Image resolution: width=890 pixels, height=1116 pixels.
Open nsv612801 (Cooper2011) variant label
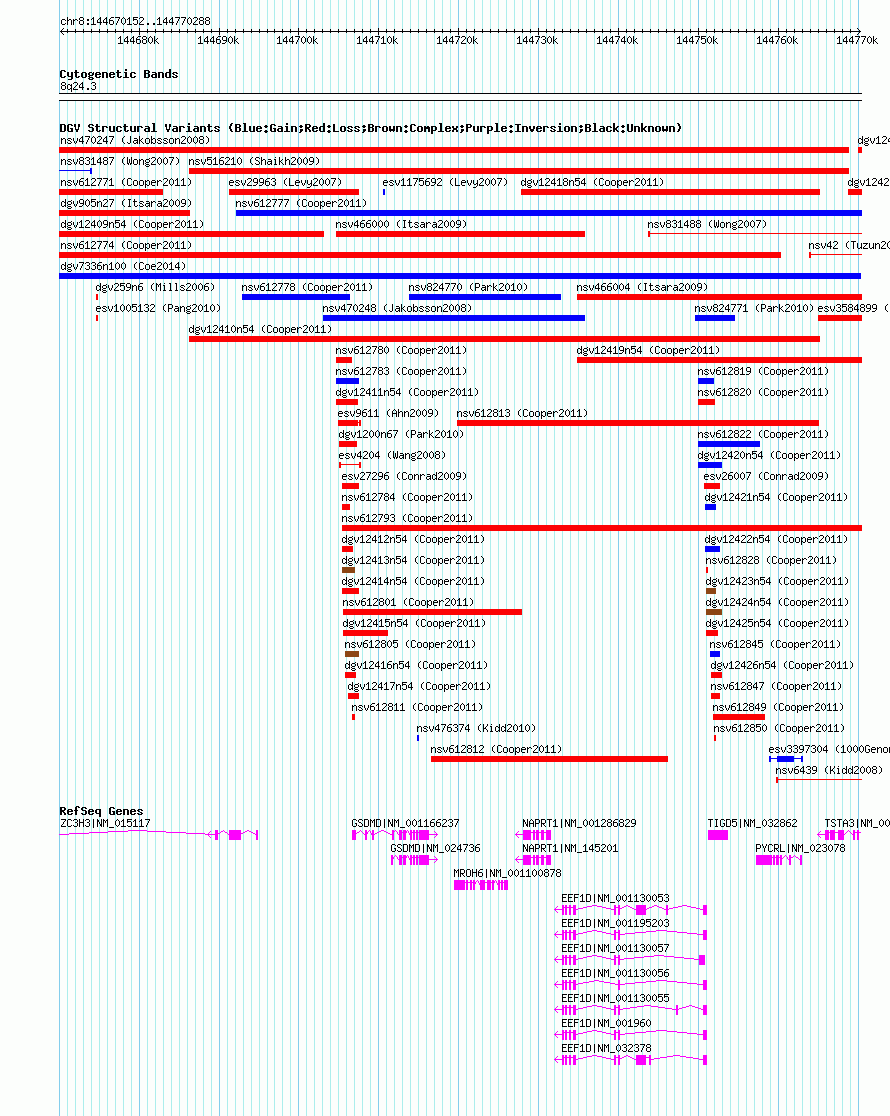point(408,602)
